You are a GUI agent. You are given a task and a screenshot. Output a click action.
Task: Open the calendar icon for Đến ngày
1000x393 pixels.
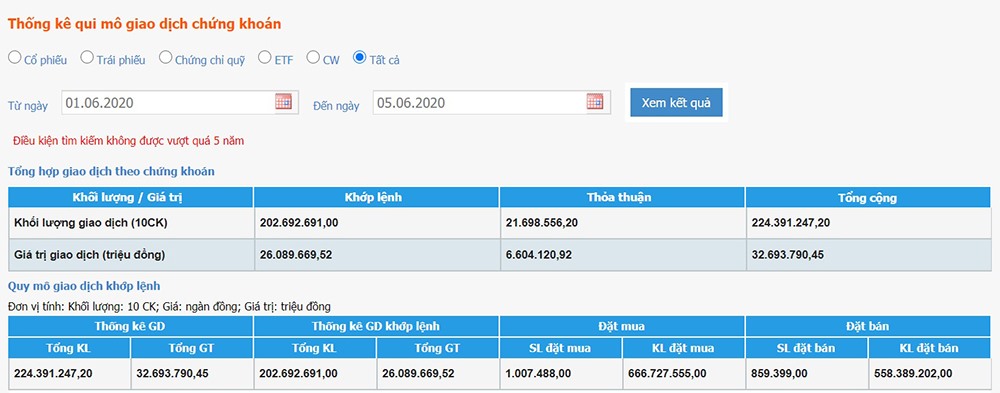pyautogui.click(x=595, y=101)
